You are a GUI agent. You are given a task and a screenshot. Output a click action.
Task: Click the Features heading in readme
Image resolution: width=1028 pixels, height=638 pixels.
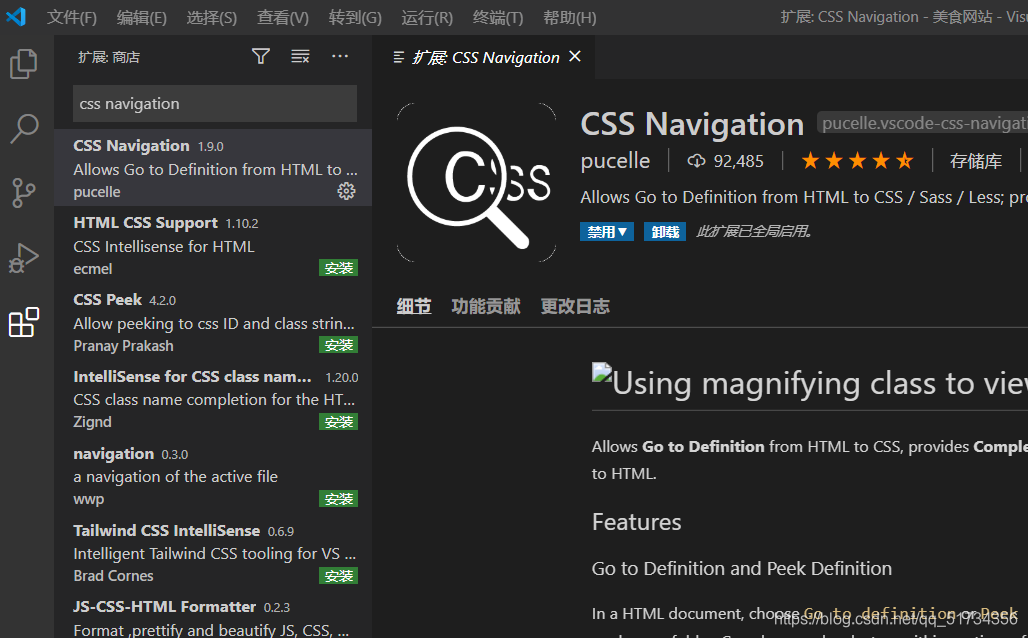(x=637, y=522)
